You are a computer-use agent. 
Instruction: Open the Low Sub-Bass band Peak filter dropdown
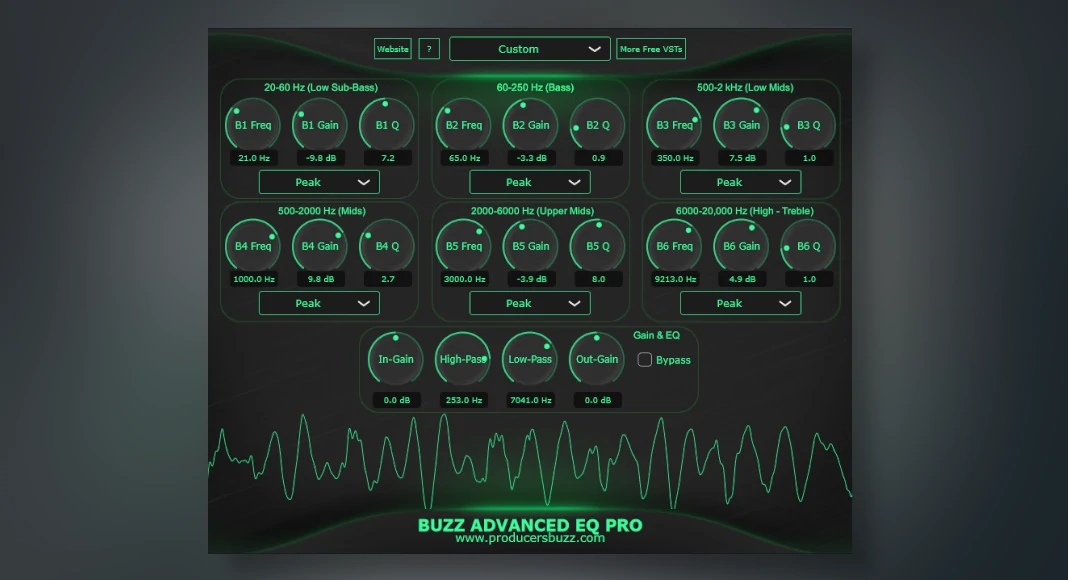319,182
